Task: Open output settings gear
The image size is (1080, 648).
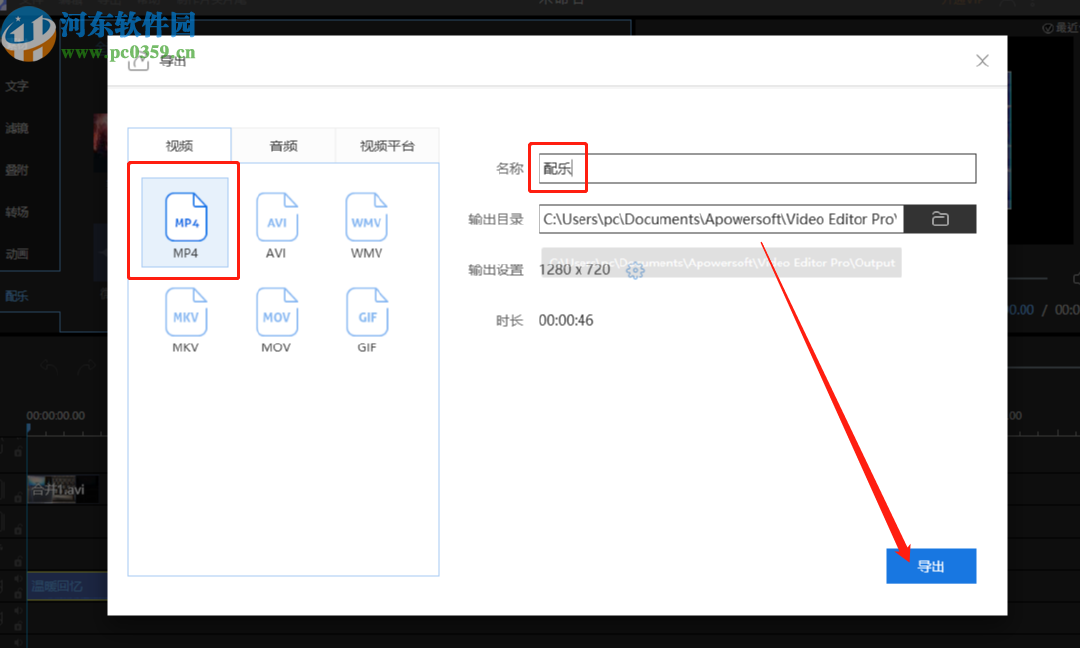Action: [635, 271]
